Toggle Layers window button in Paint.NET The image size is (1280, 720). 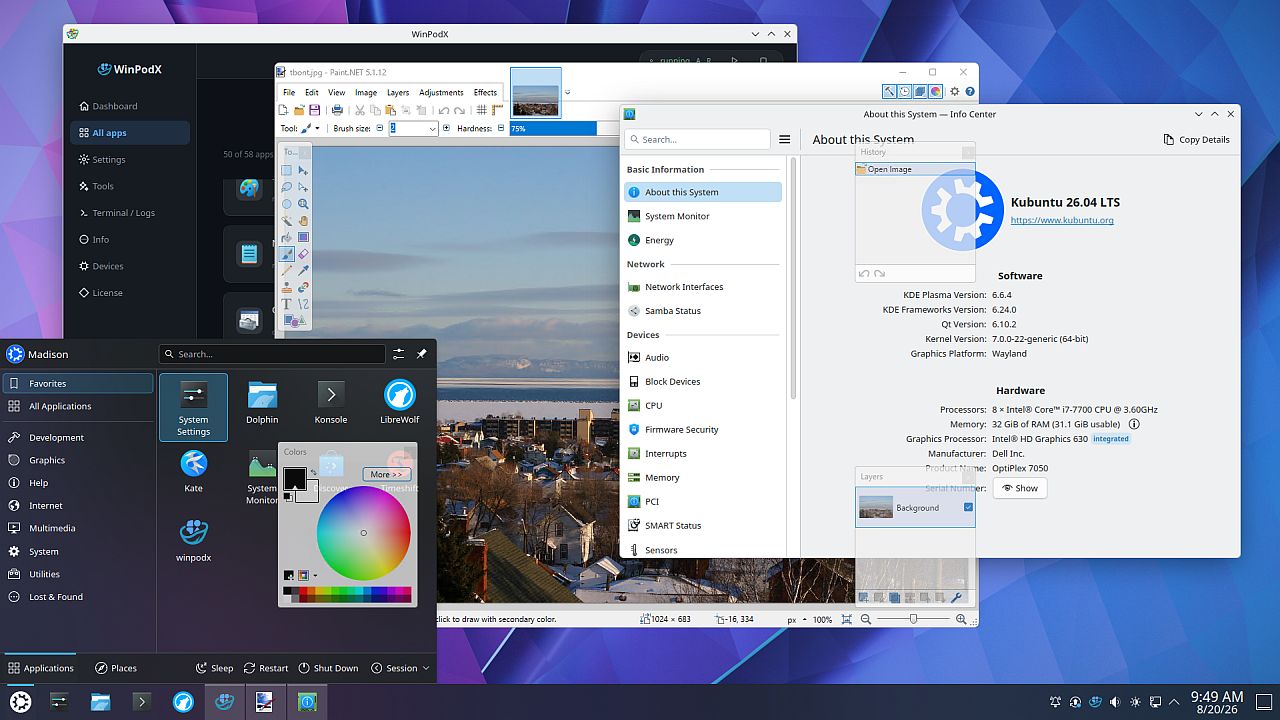point(920,91)
